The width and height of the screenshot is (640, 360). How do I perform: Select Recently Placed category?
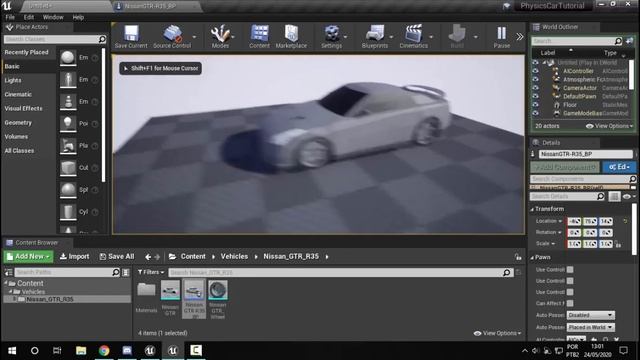pyautogui.click(x=27, y=52)
